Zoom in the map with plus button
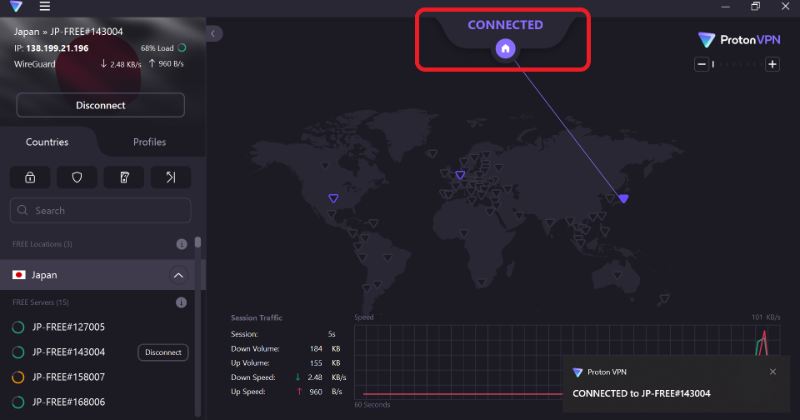Image resolution: width=800 pixels, height=420 pixels. [x=772, y=65]
